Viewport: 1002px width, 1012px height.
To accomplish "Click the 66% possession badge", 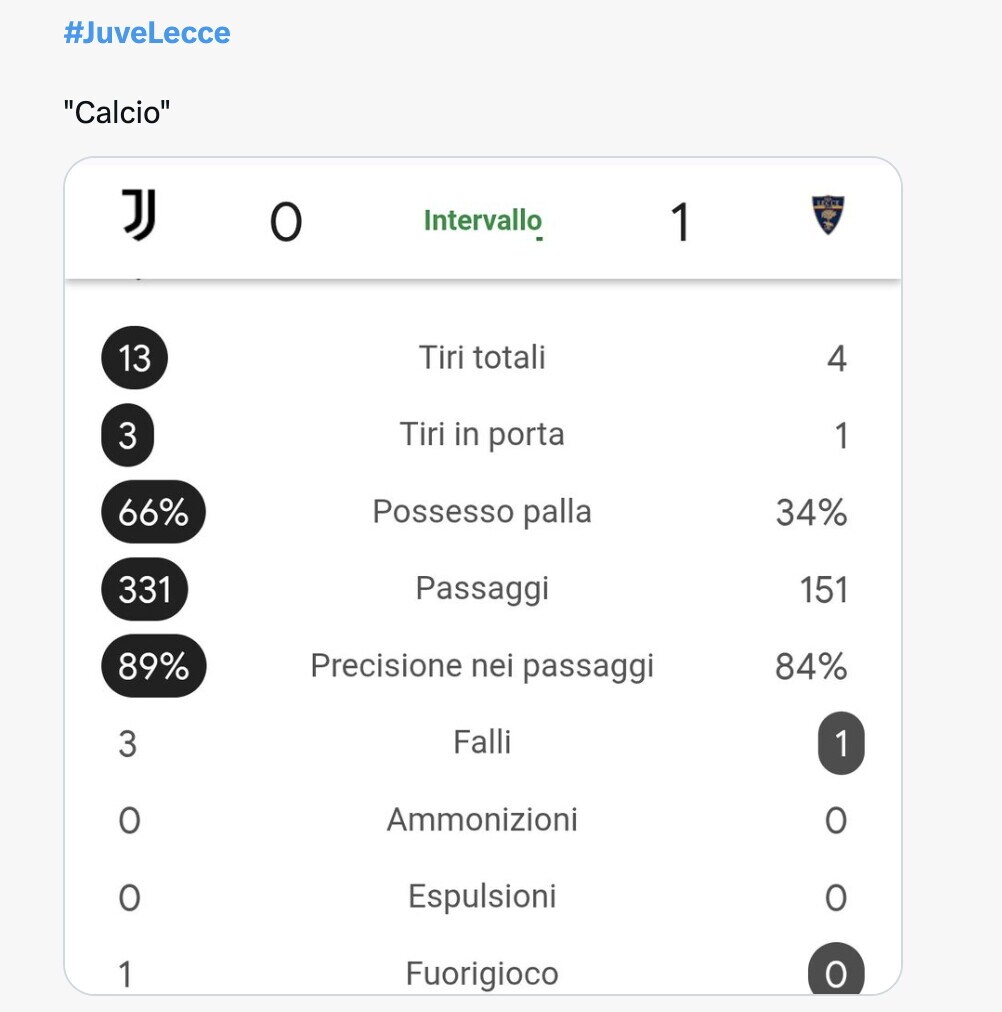I will point(153,512).
